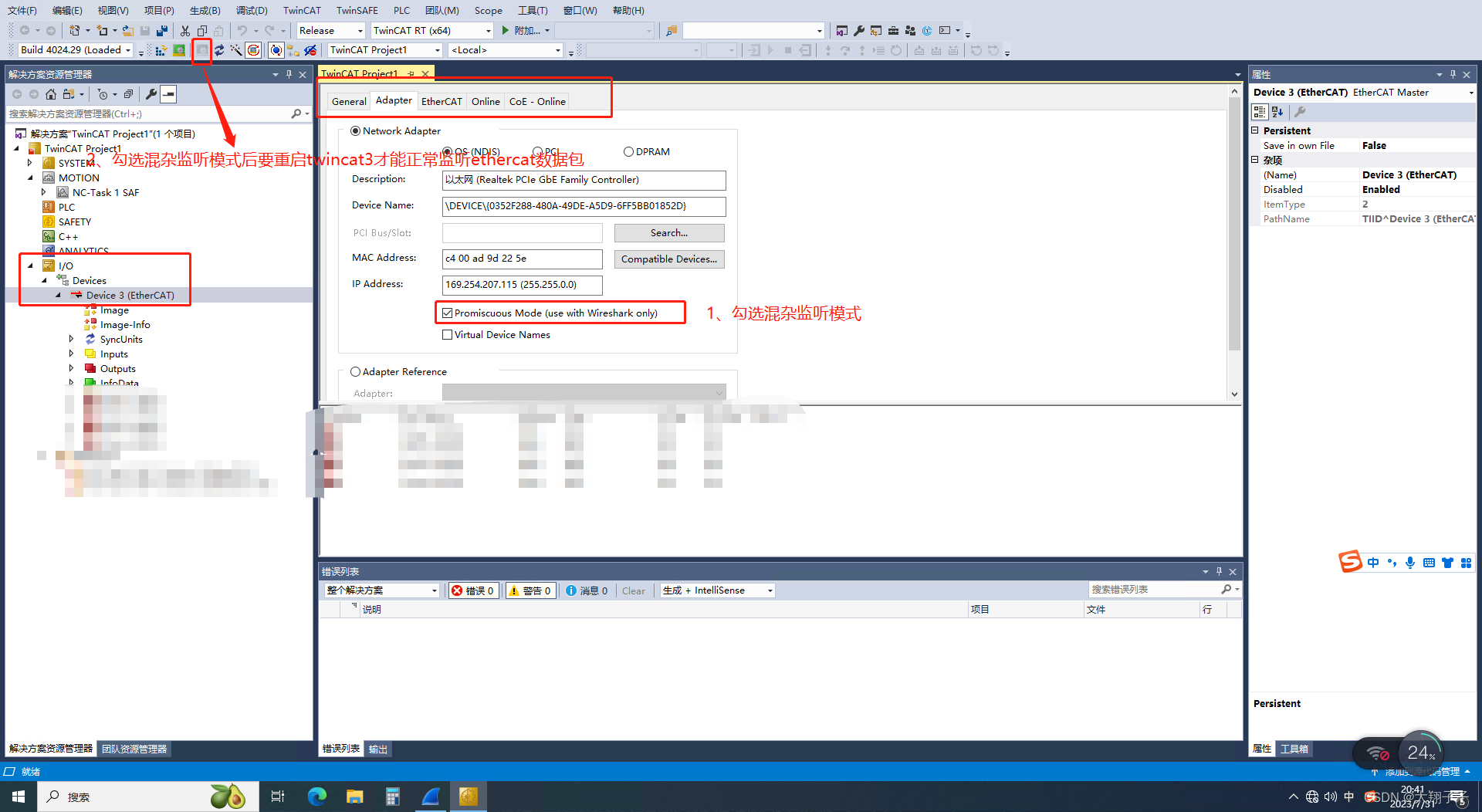Viewport: 1482px width, 812px height.
Task: Click the Team Explorer people icon
Action: [x=910, y=31]
